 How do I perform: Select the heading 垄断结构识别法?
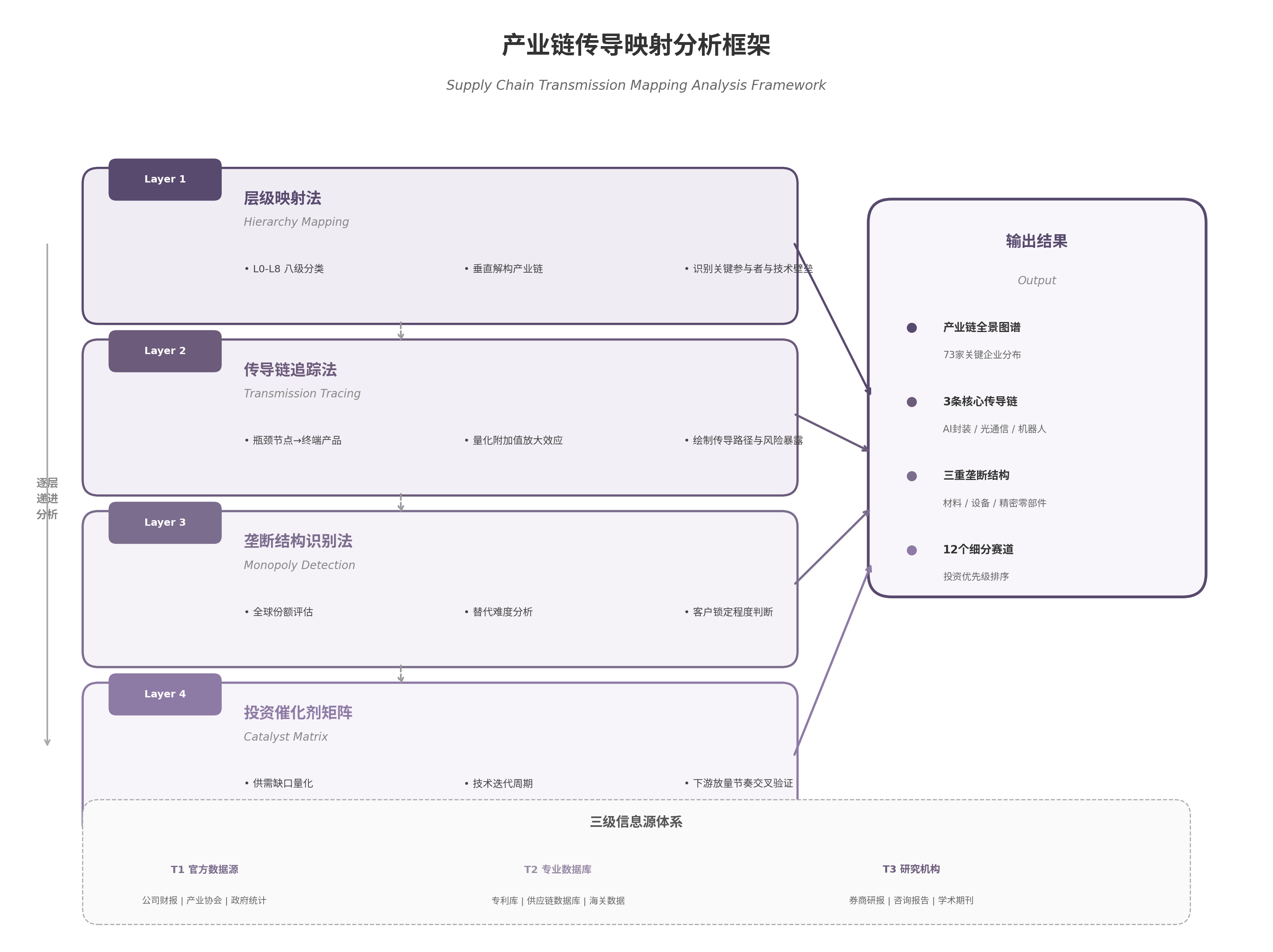click(x=298, y=541)
